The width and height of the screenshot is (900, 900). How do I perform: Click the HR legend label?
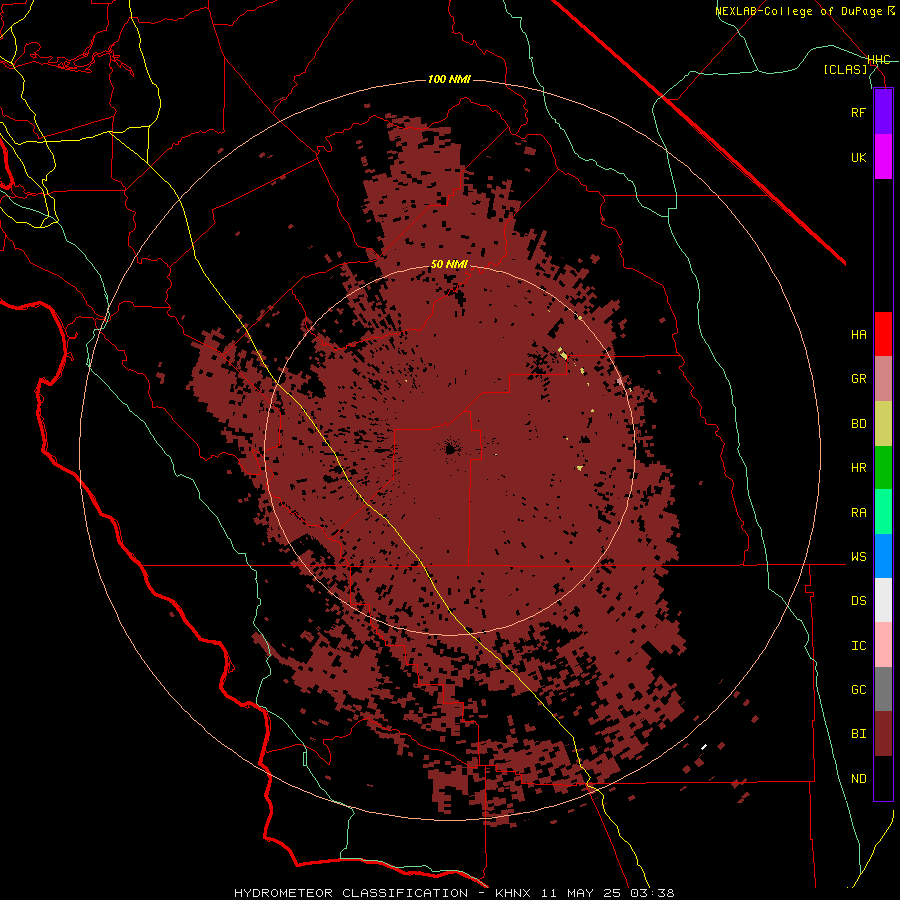coord(858,468)
